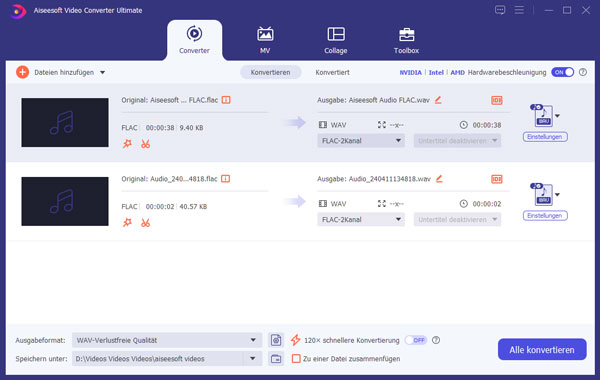Image resolution: width=600 pixels, height=380 pixels.
Task: Expand the Speichern unter path dropdown
Action: coord(253,359)
